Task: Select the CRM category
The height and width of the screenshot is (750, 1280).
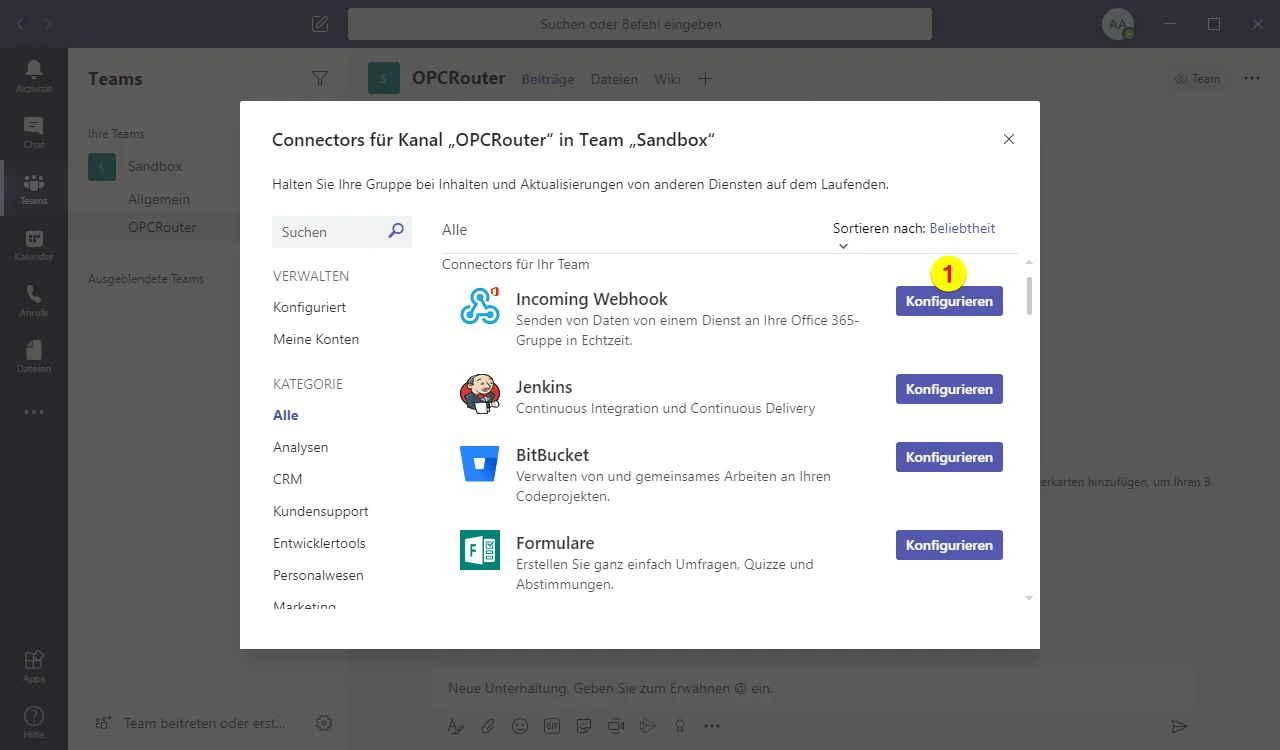Action: 288,479
